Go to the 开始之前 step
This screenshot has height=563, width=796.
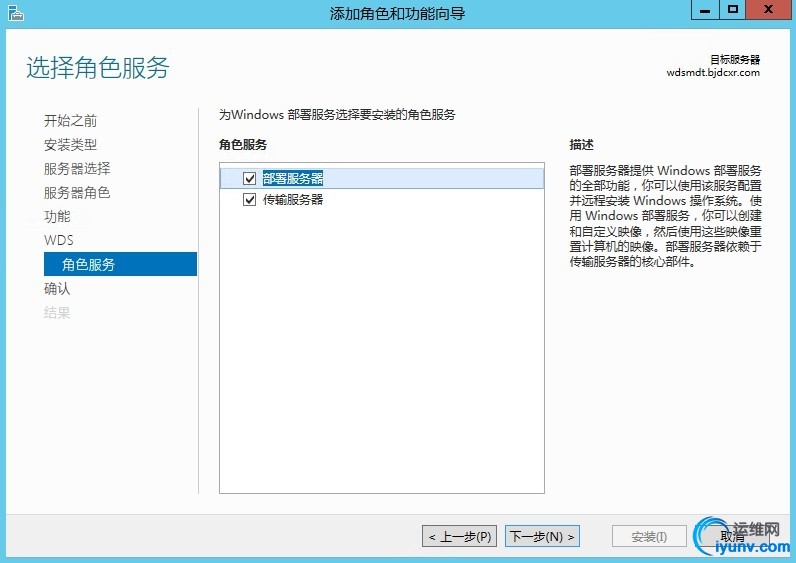pyautogui.click(x=71, y=121)
